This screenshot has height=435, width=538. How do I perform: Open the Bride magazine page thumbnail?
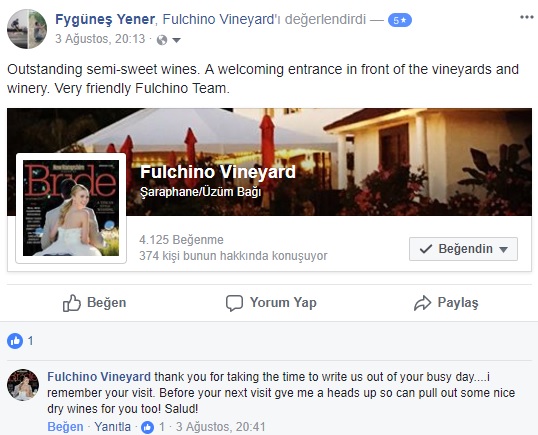click(x=71, y=208)
